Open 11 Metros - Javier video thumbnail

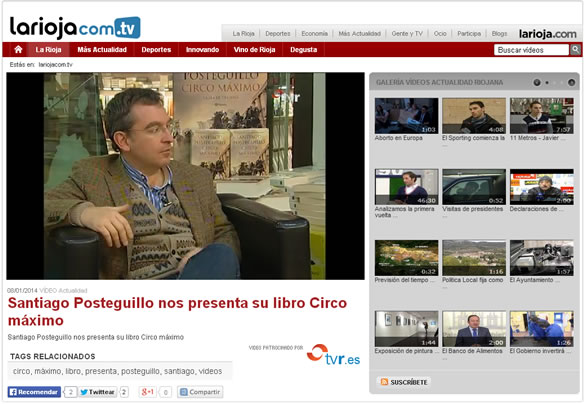pyautogui.click(x=542, y=116)
